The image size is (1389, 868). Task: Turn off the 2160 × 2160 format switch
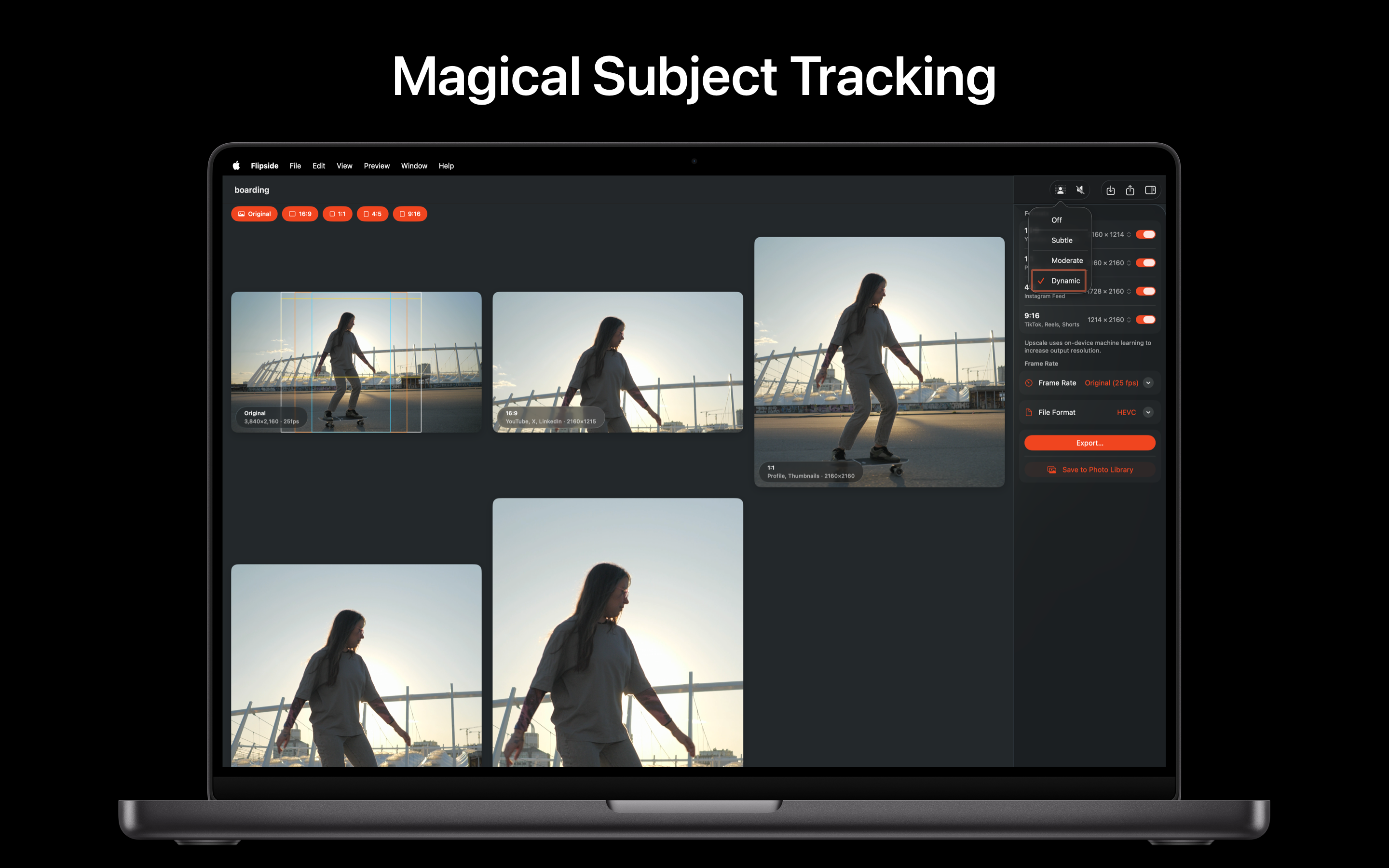click(1145, 263)
